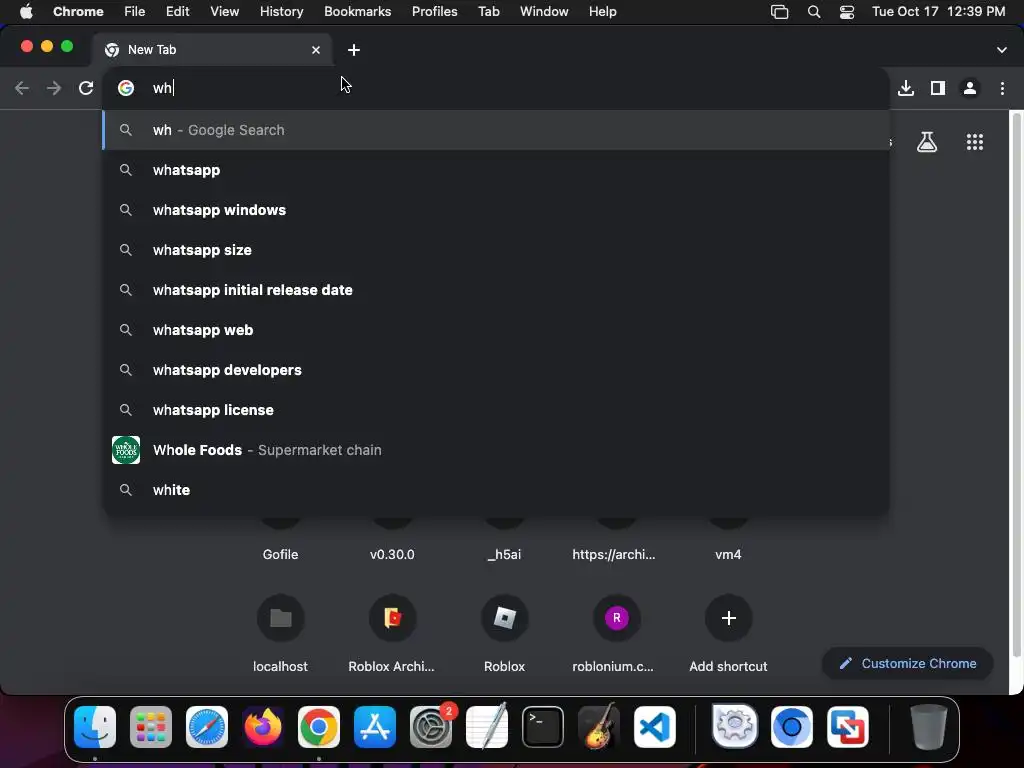Open the Apple menu
This screenshot has width=1024, height=768.
(26, 11)
